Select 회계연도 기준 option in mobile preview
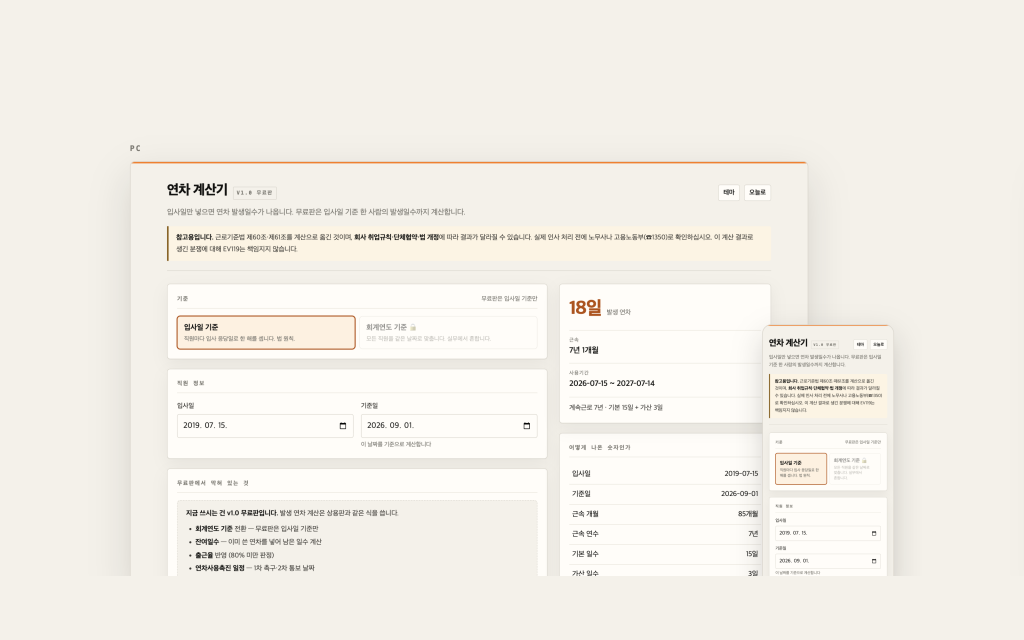The width and height of the screenshot is (1024, 640). pos(855,469)
